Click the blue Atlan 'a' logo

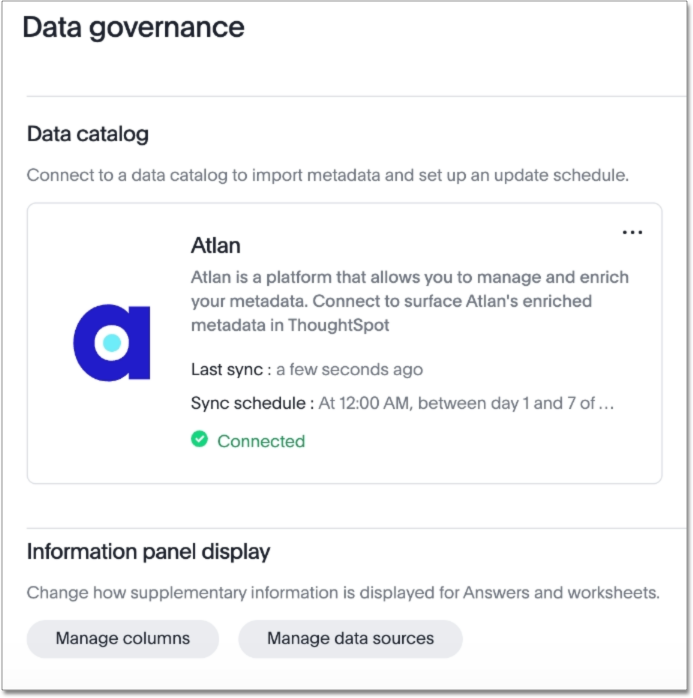[x=111, y=343]
